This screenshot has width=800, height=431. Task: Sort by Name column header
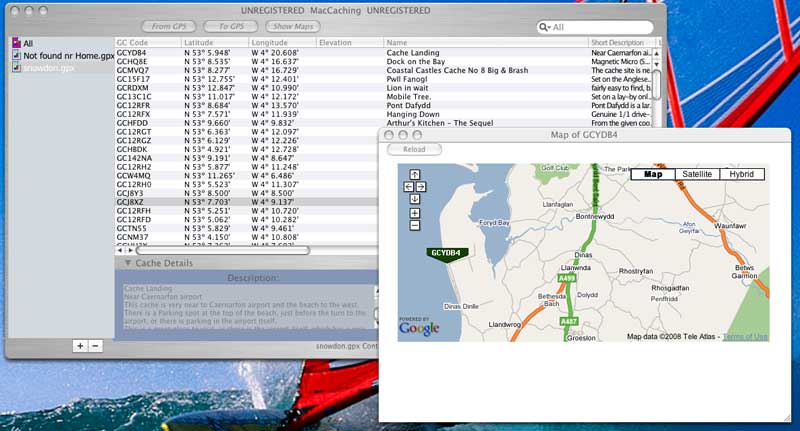[x=486, y=43]
